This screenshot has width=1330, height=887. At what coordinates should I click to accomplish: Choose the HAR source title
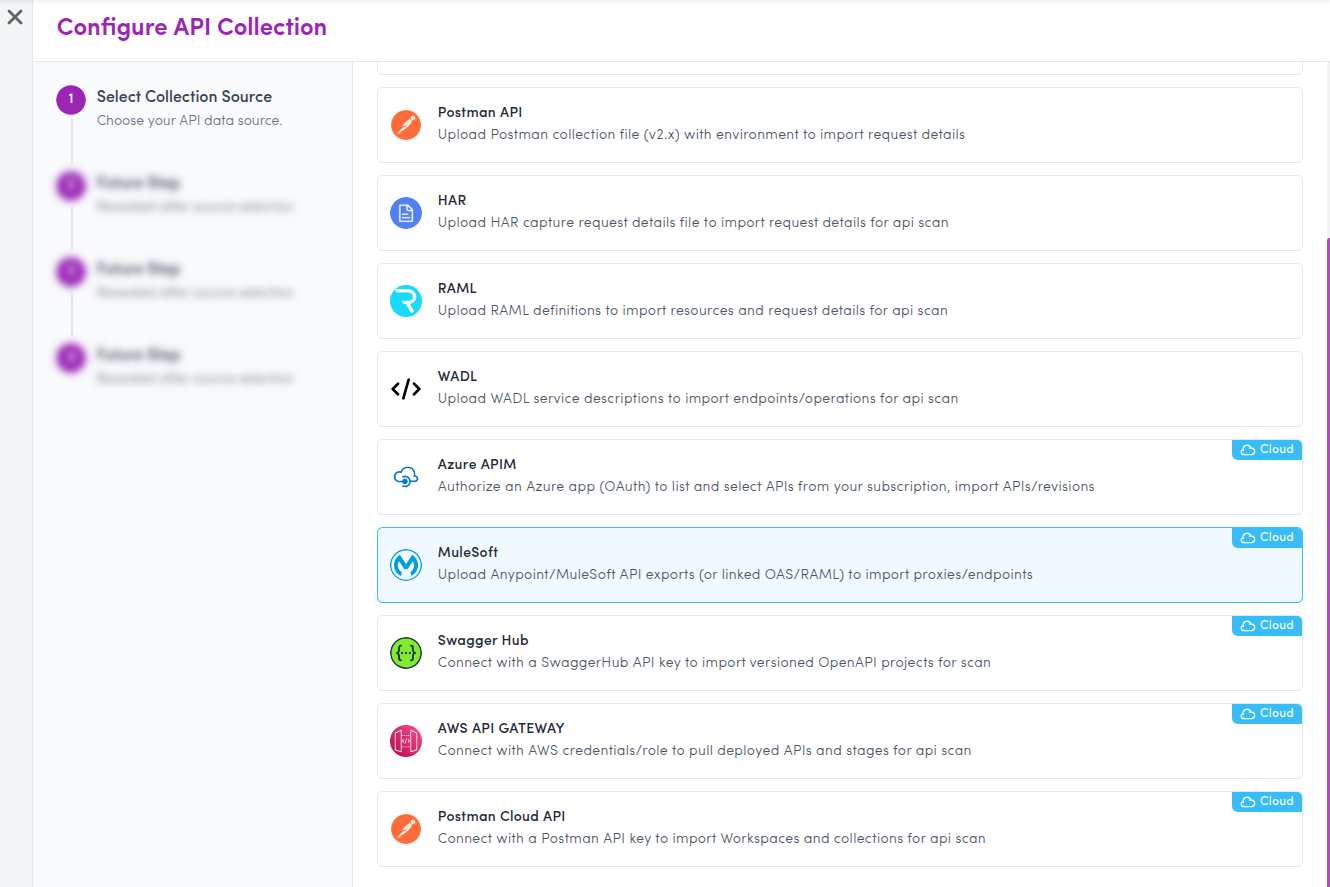click(x=452, y=201)
